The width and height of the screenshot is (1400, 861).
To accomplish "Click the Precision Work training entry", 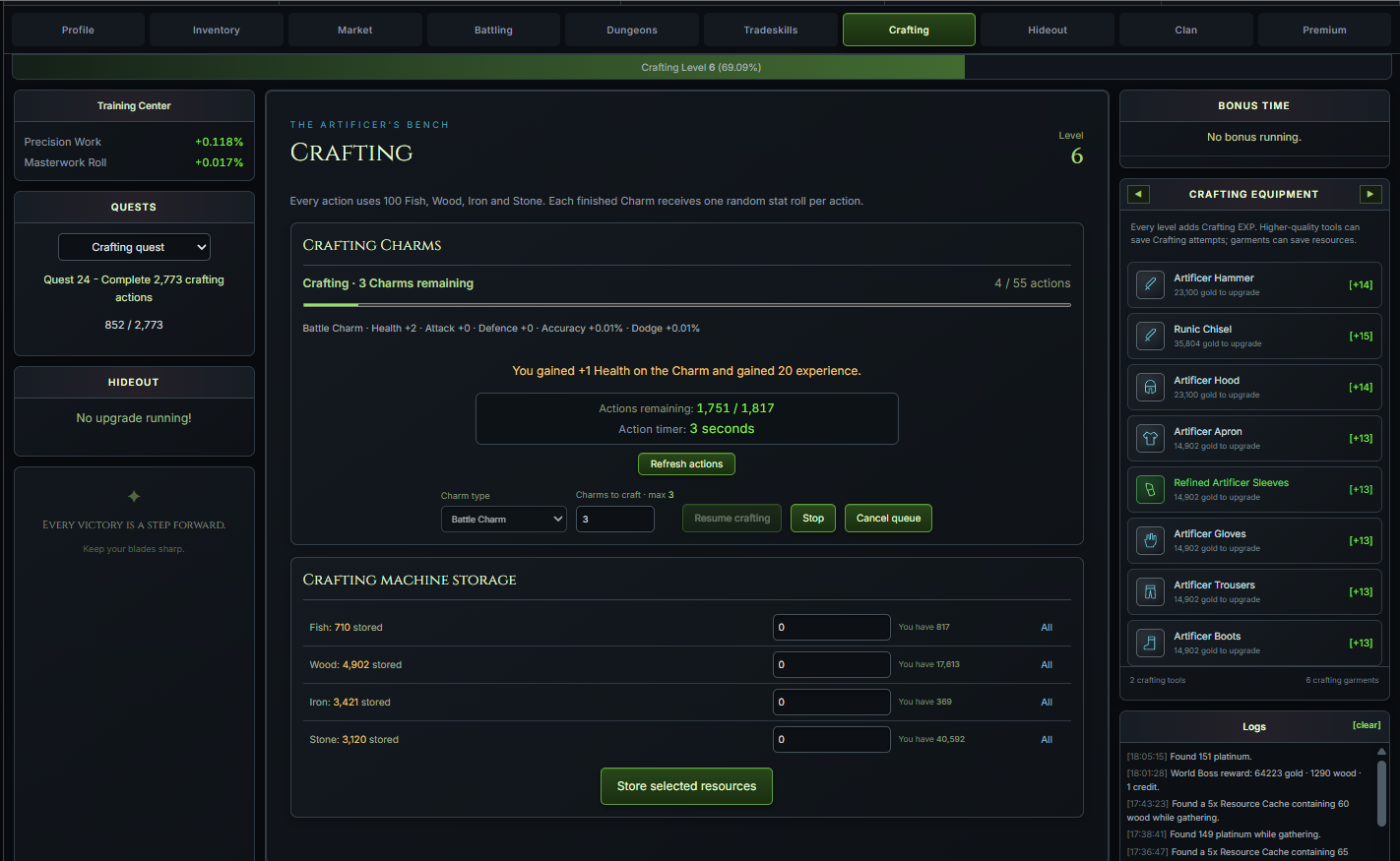I will click(x=134, y=142).
